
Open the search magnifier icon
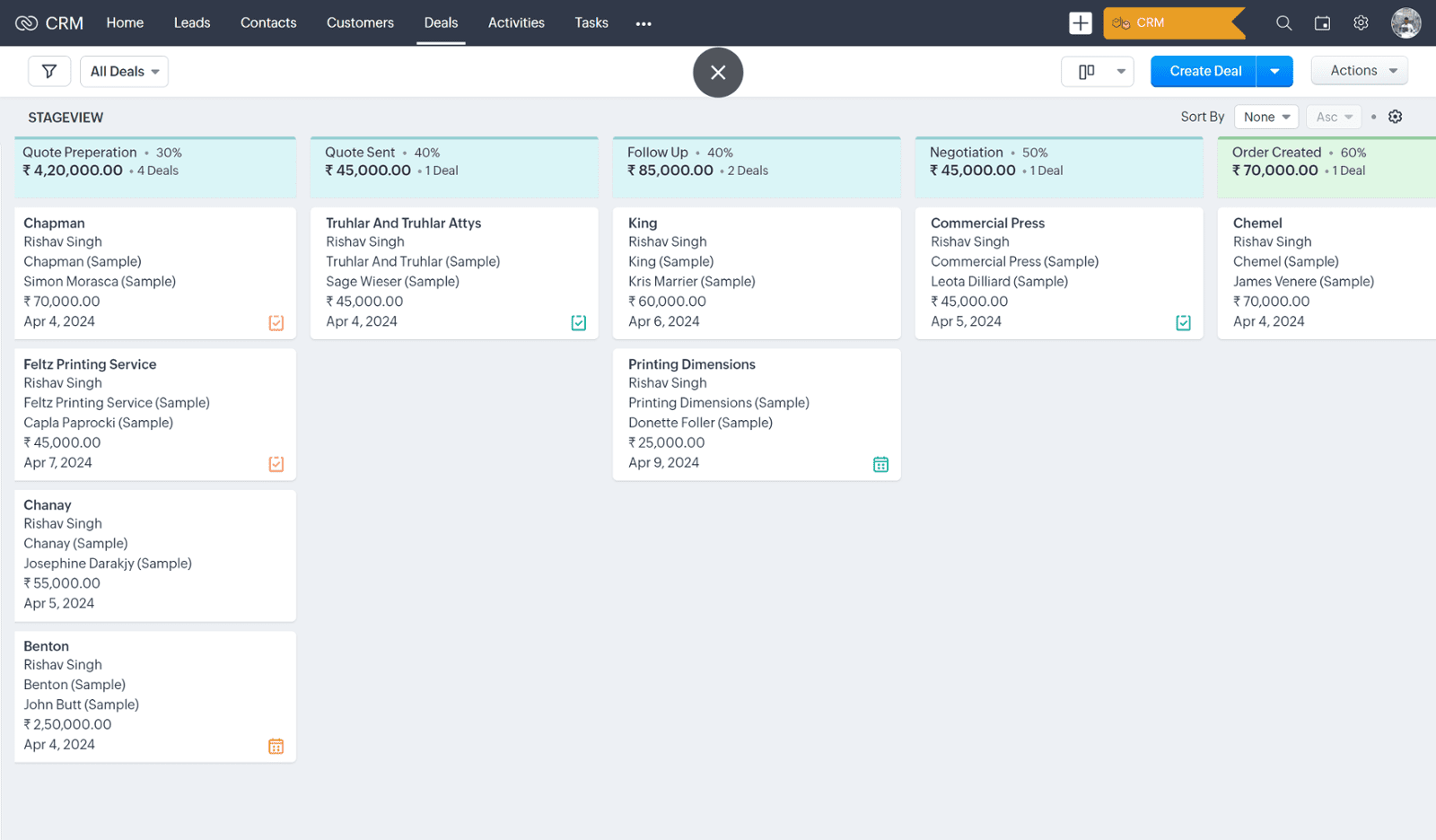click(x=1283, y=23)
